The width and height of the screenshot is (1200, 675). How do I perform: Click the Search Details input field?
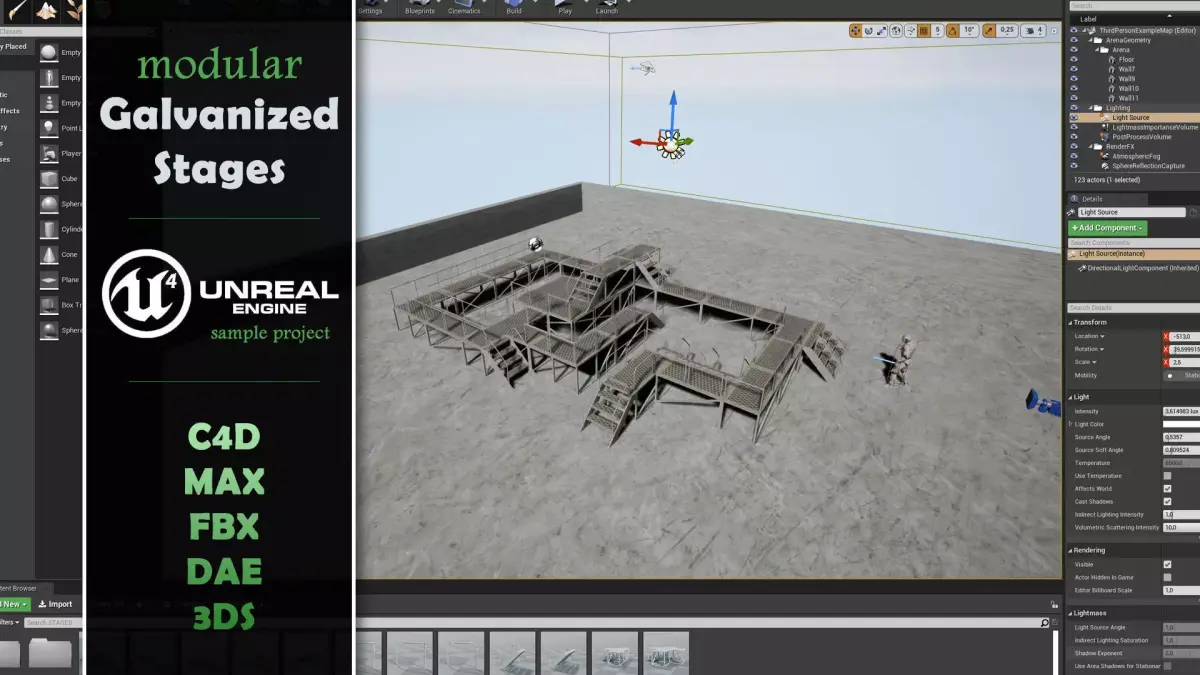[x=1134, y=308]
